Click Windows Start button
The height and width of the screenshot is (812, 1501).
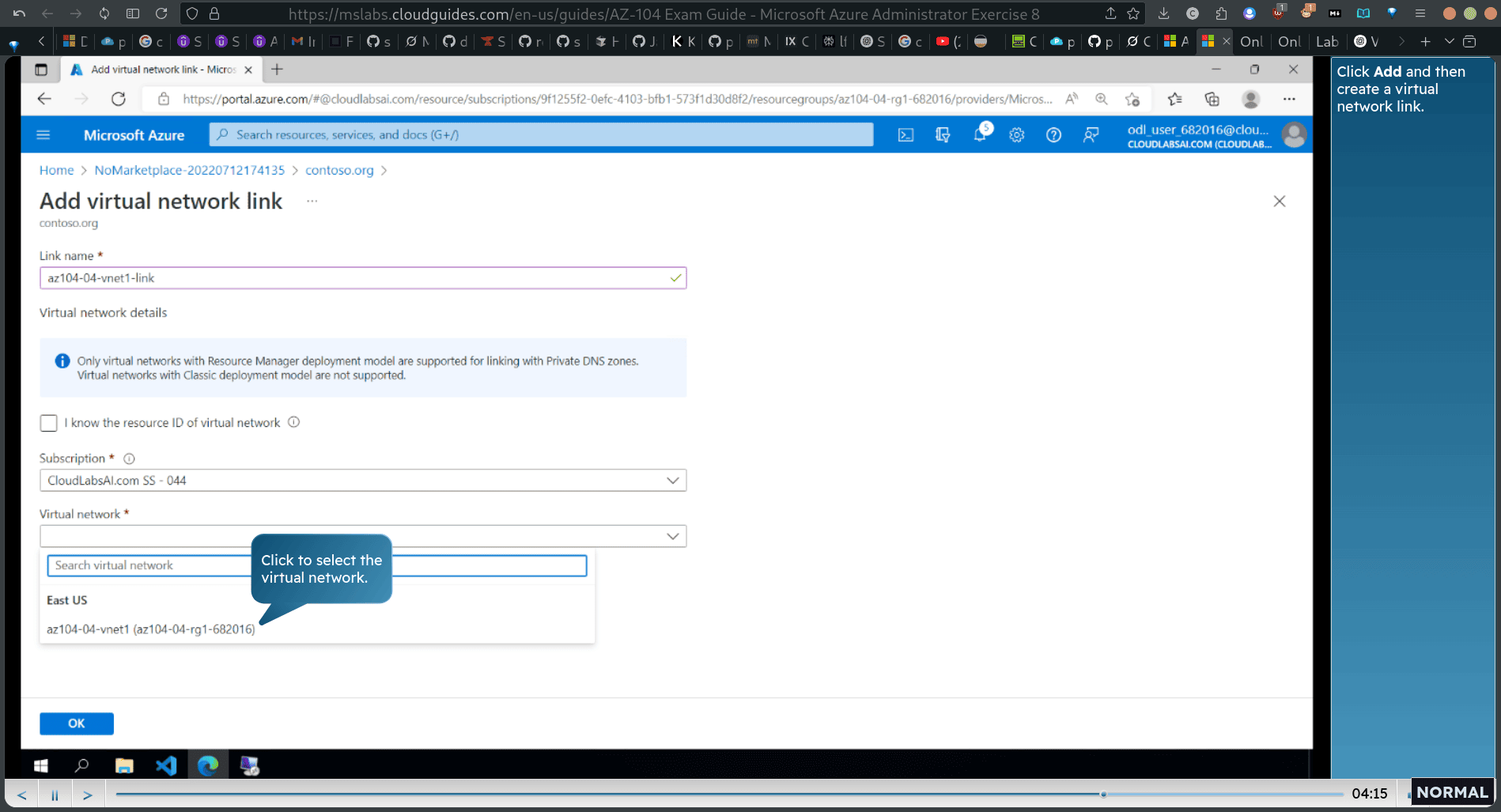tap(41, 765)
